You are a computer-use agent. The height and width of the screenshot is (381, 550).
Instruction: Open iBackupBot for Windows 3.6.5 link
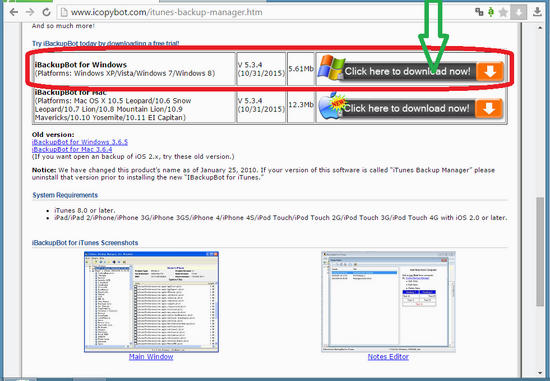click(x=80, y=142)
